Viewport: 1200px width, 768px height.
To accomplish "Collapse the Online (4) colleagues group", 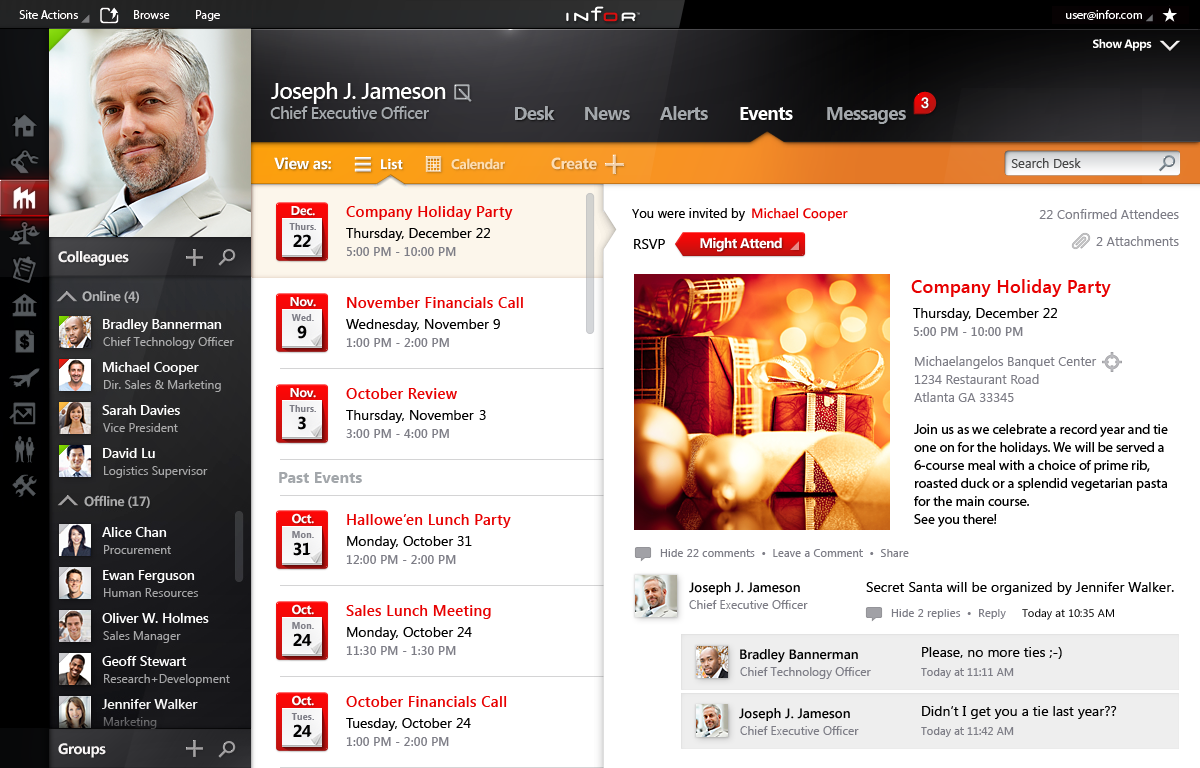I will point(99,296).
